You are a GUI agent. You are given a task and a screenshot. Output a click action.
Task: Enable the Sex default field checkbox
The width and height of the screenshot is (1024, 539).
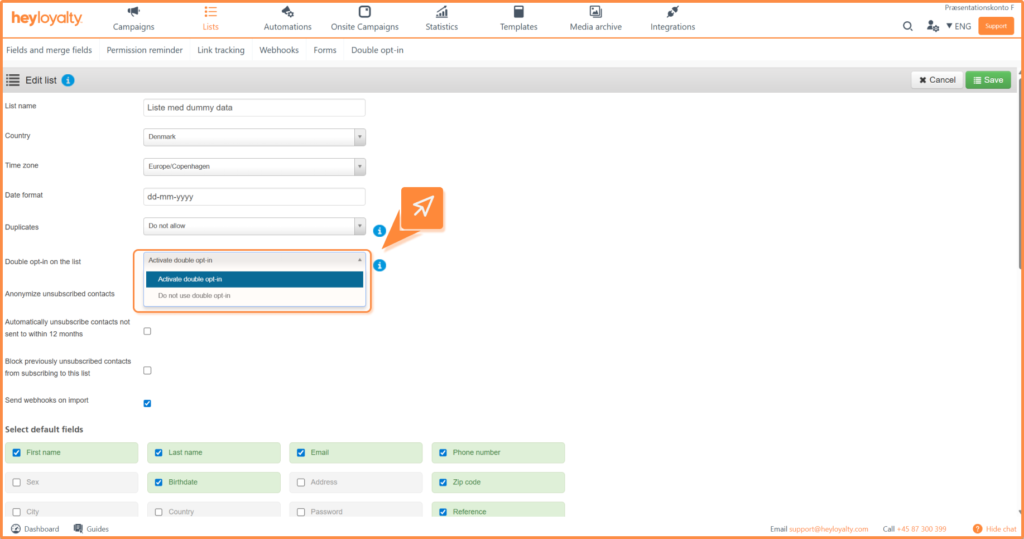click(x=16, y=482)
